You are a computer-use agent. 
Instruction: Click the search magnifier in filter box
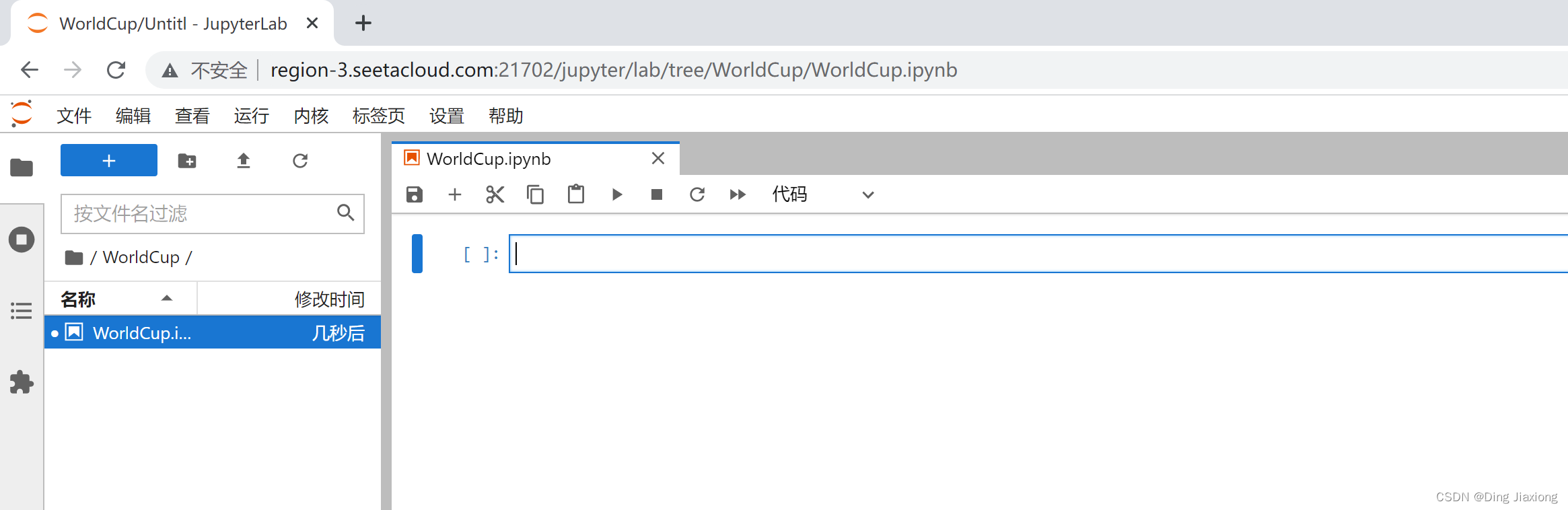coord(346,213)
